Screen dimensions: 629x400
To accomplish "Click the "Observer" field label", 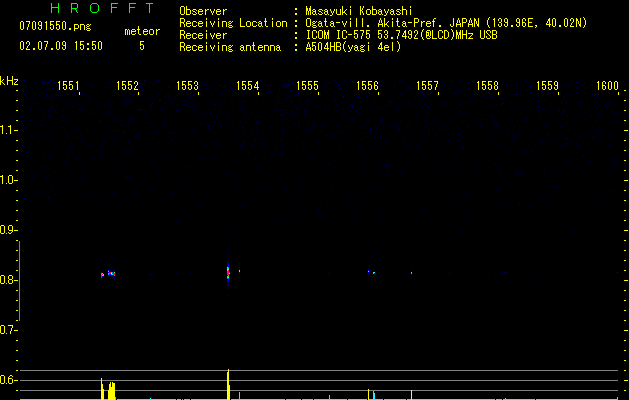I will click(203, 11).
